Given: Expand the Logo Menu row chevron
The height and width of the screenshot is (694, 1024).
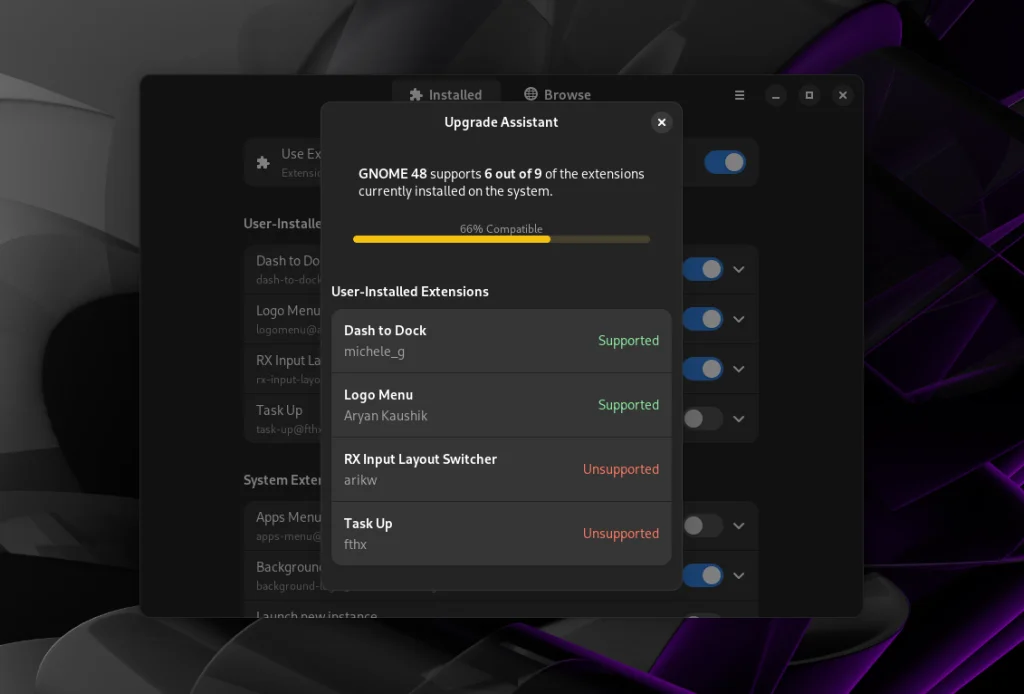Looking at the screenshot, I should click(x=739, y=319).
